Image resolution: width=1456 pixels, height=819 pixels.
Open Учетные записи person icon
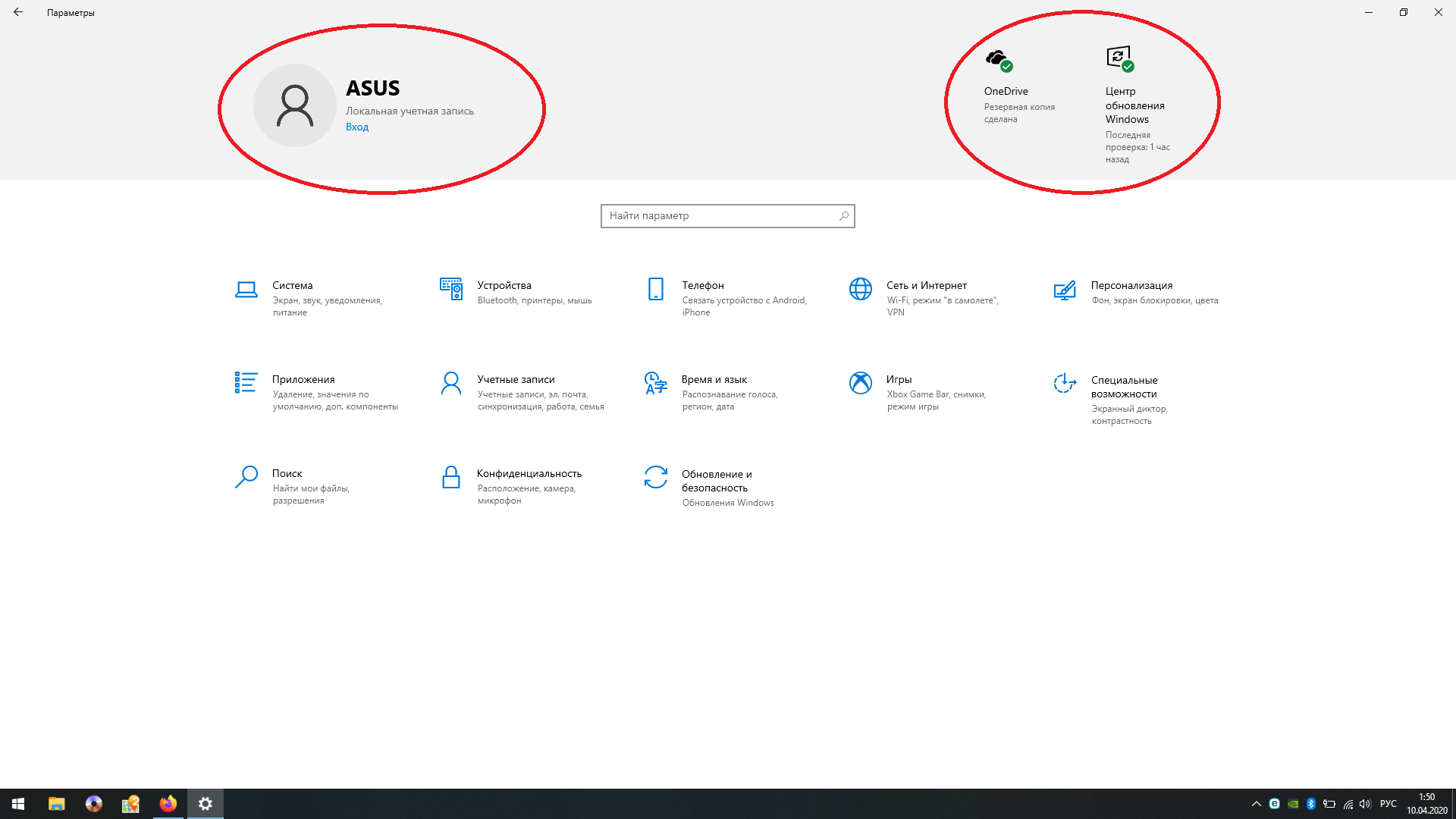451,383
